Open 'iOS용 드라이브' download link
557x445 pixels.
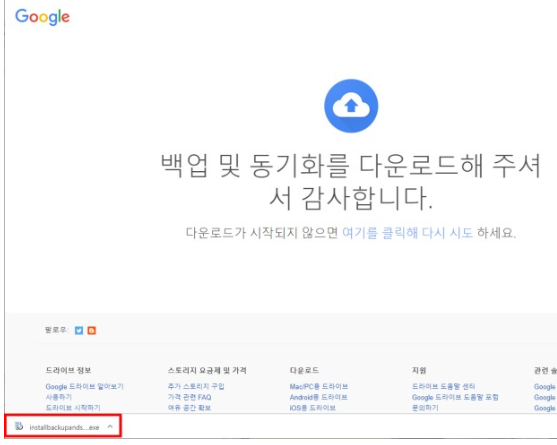pyautogui.click(x=313, y=408)
